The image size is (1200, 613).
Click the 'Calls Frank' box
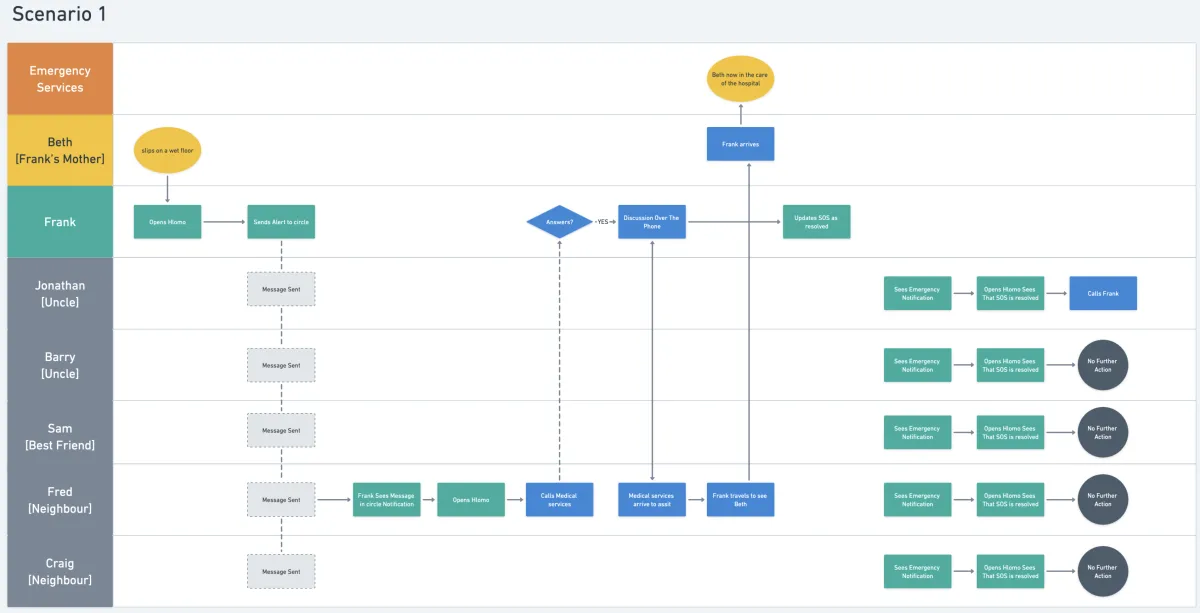click(x=1103, y=294)
